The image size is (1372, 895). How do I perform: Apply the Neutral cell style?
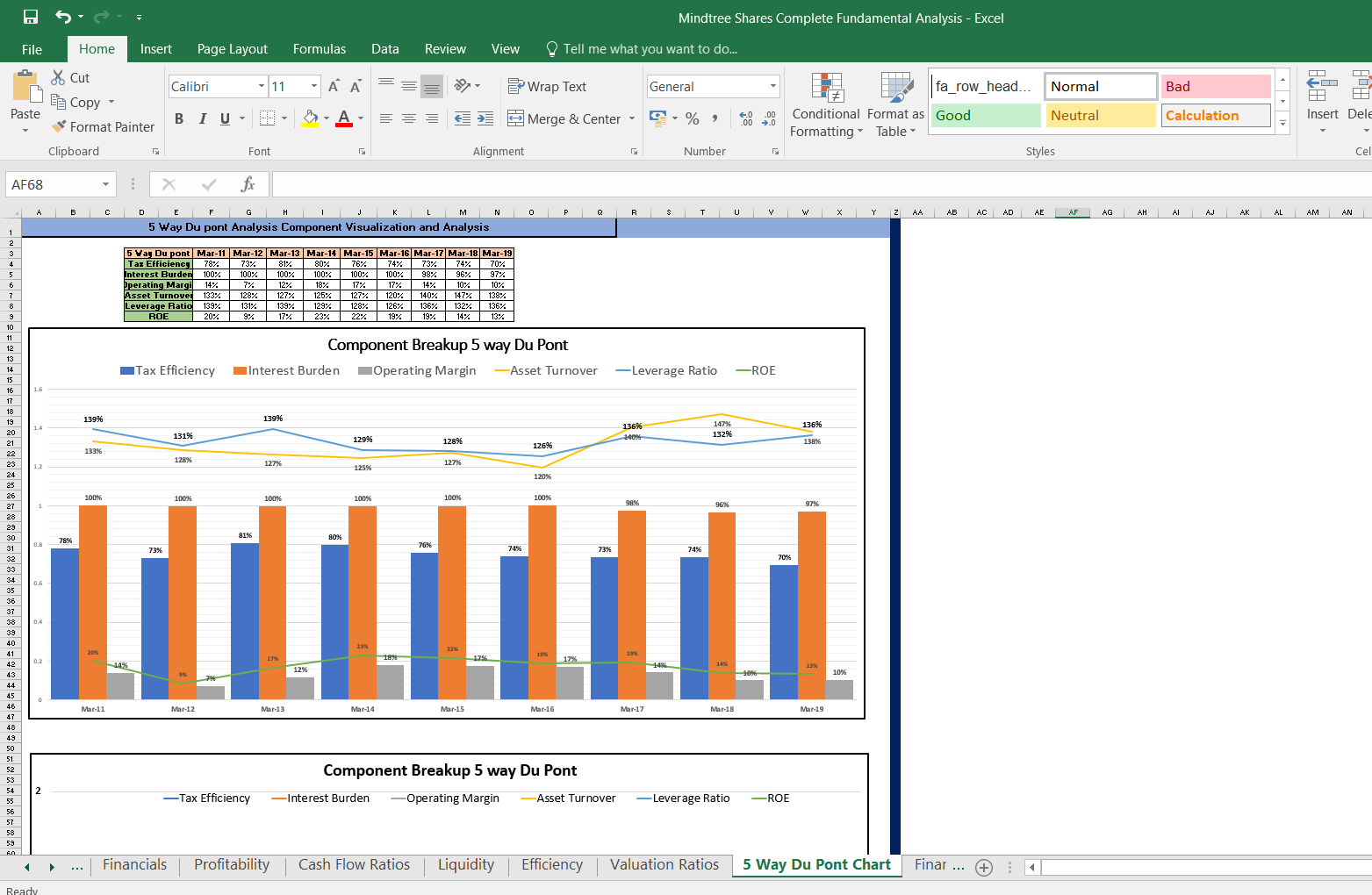[x=1101, y=115]
